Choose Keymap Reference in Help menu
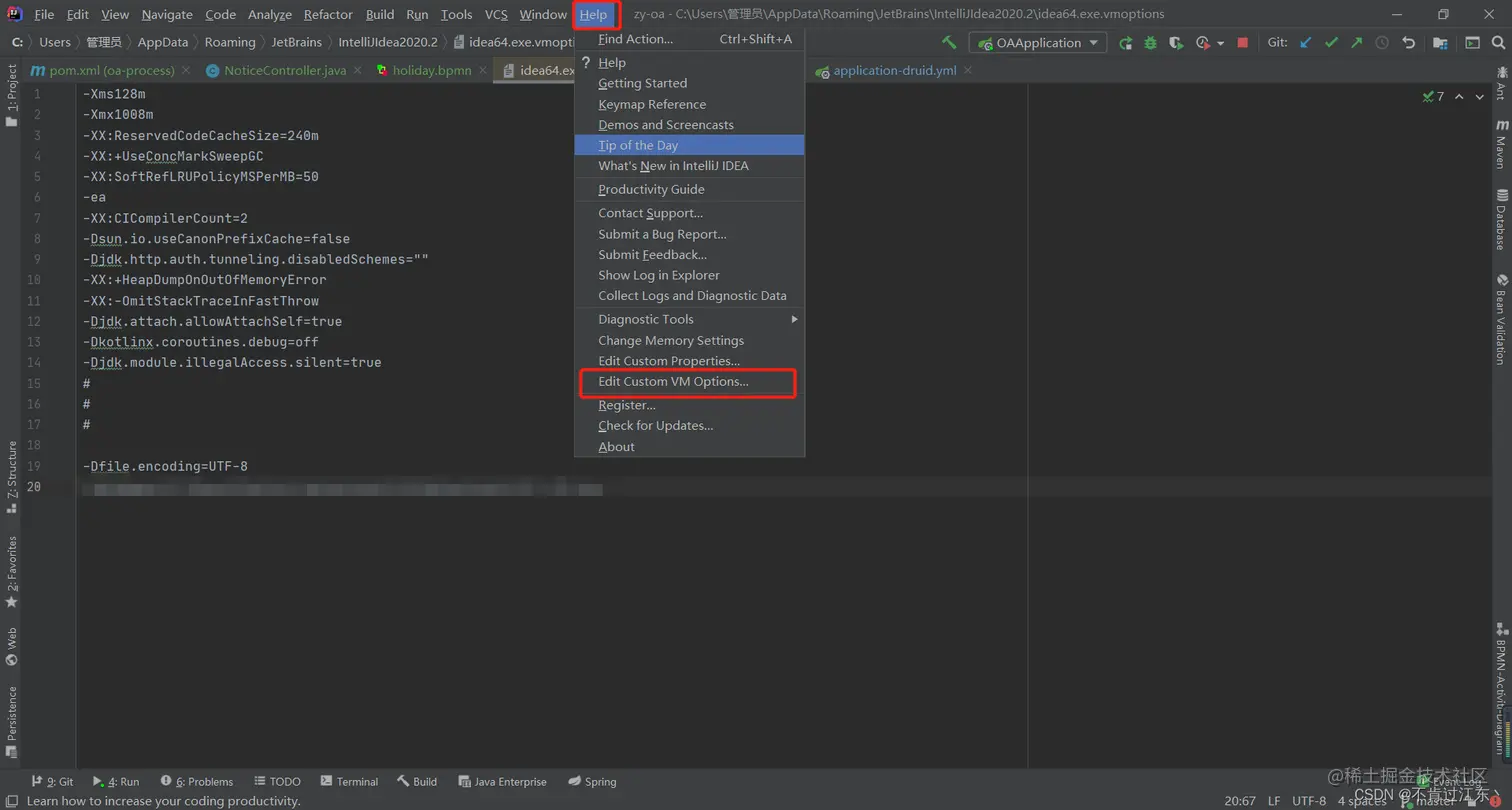This screenshot has width=1512, height=810. pyautogui.click(x=689, y=104)
